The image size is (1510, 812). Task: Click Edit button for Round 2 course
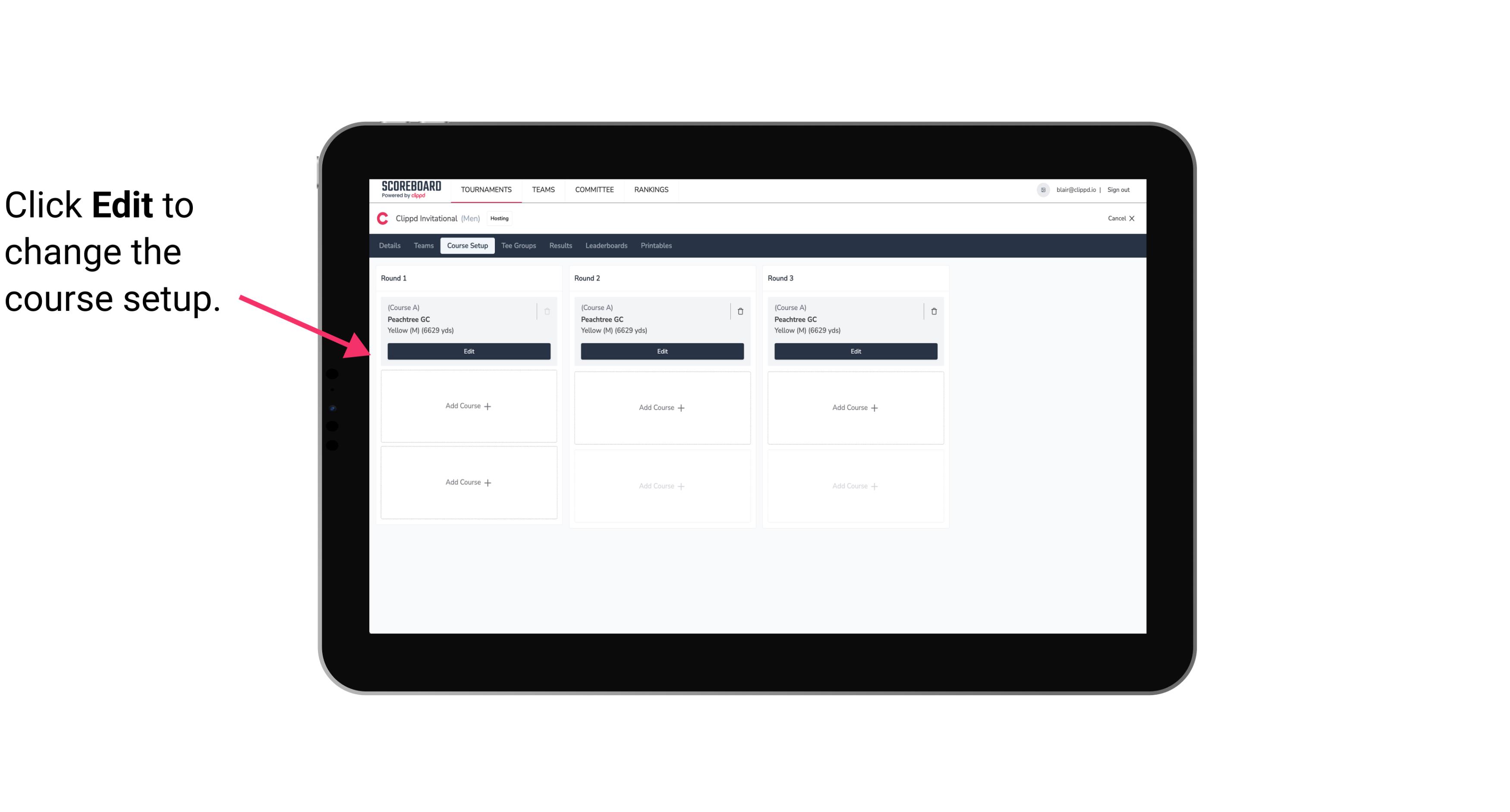(x=661, y=351)
